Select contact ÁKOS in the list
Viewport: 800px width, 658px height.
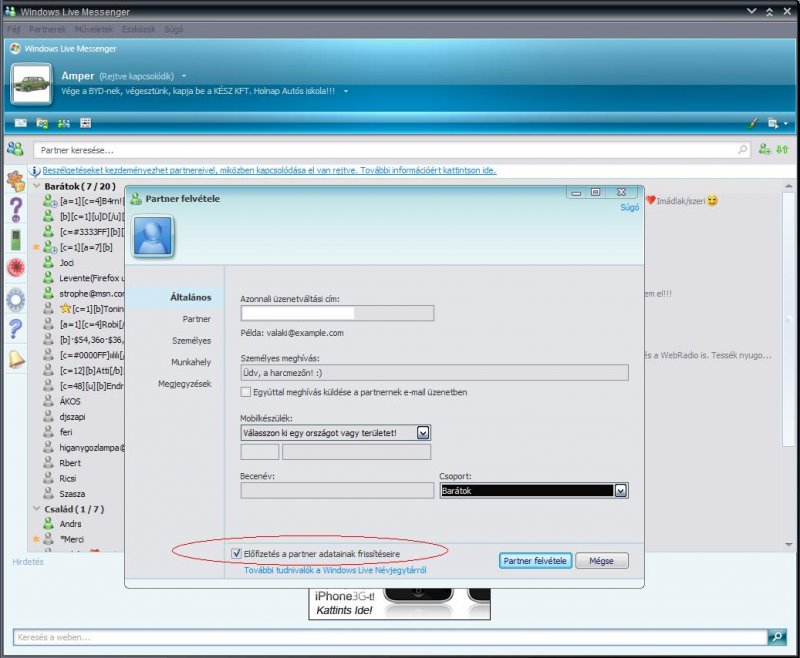coord(70,401)
